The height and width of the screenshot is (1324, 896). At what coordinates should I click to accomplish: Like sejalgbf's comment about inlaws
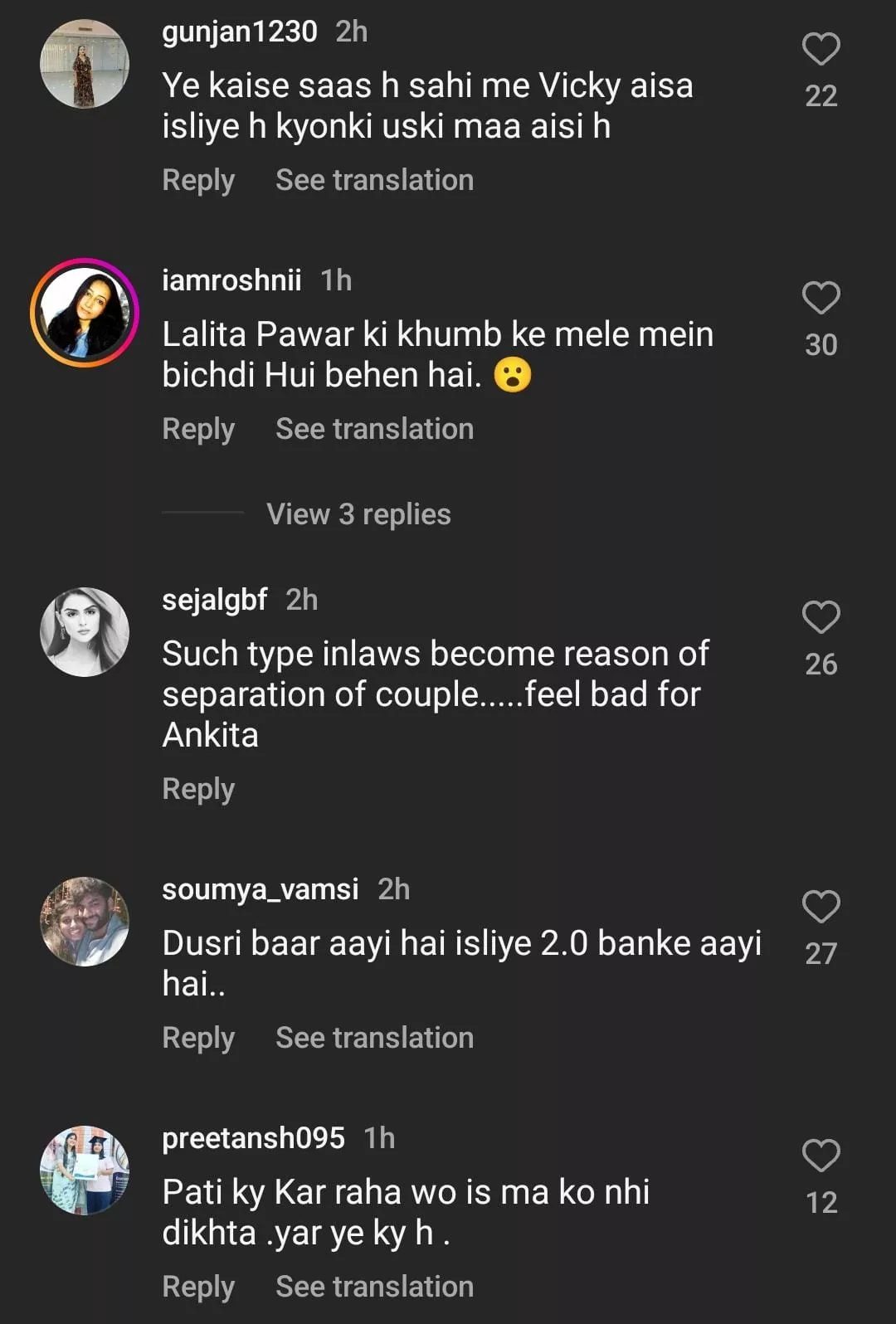click(821, 617)
